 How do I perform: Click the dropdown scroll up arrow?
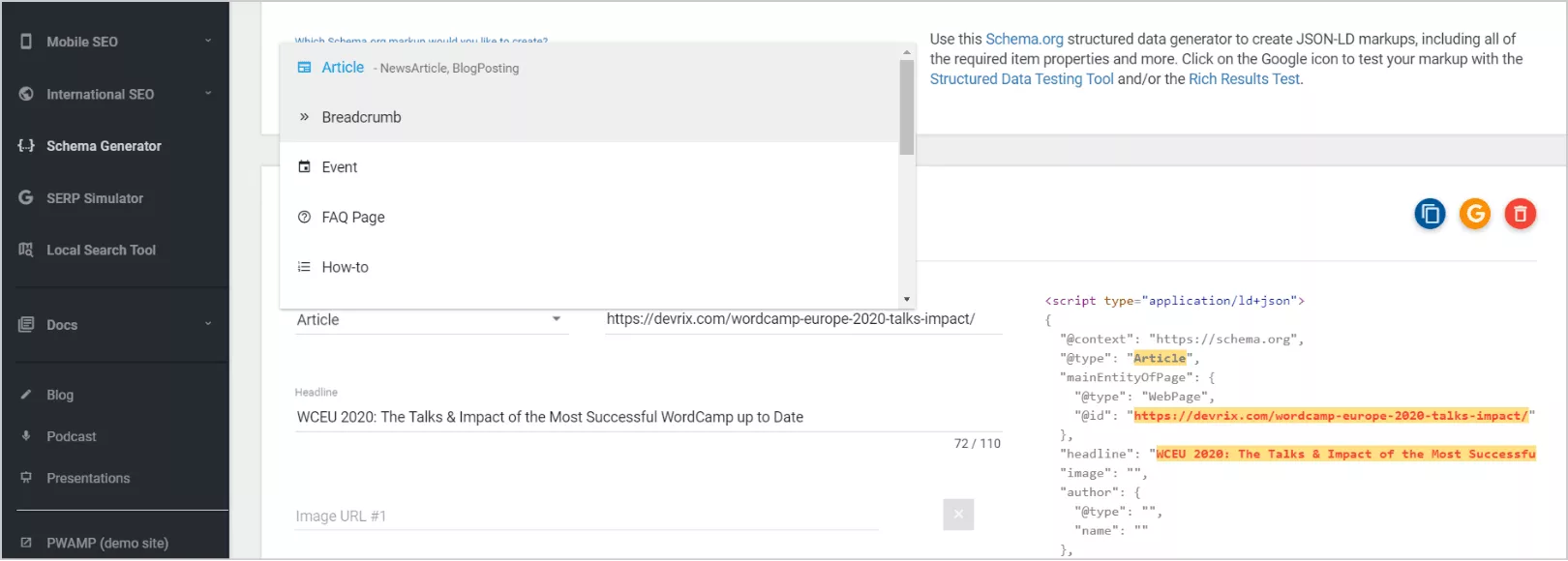(907, 52)
